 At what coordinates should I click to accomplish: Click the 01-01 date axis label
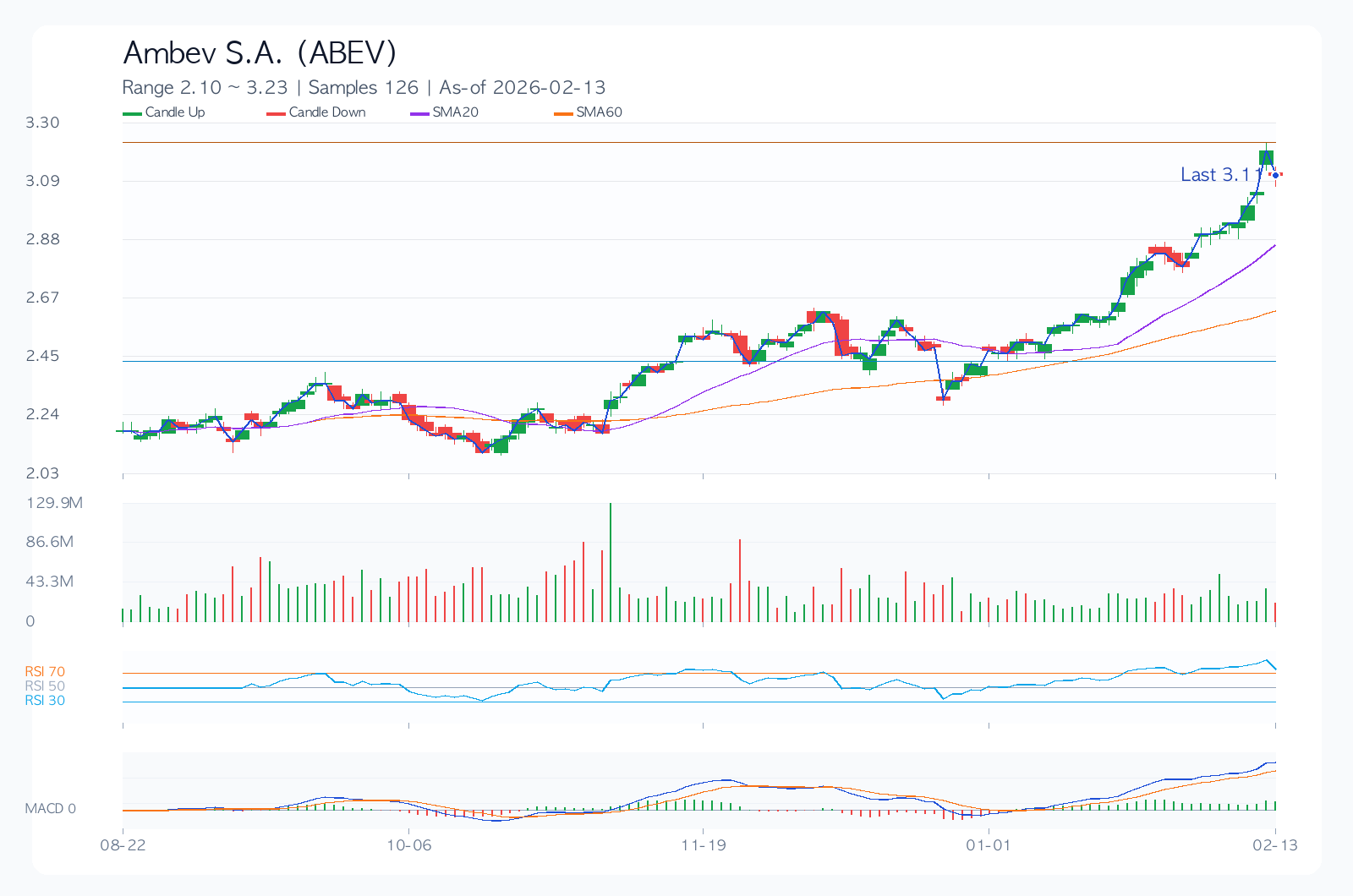pos(989,845)
